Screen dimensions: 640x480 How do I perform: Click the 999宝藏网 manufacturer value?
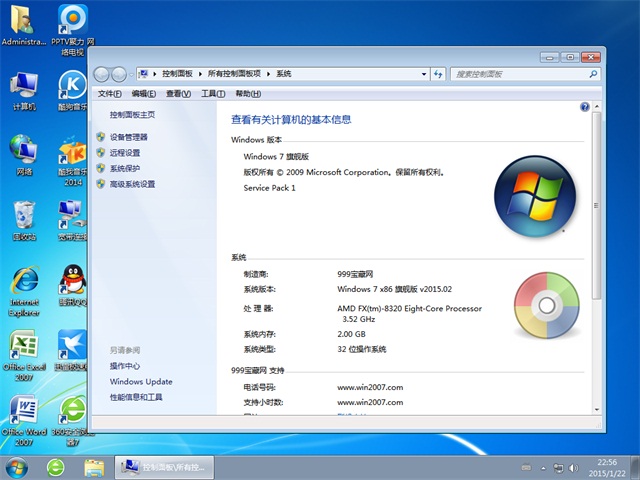pos(355,274)
